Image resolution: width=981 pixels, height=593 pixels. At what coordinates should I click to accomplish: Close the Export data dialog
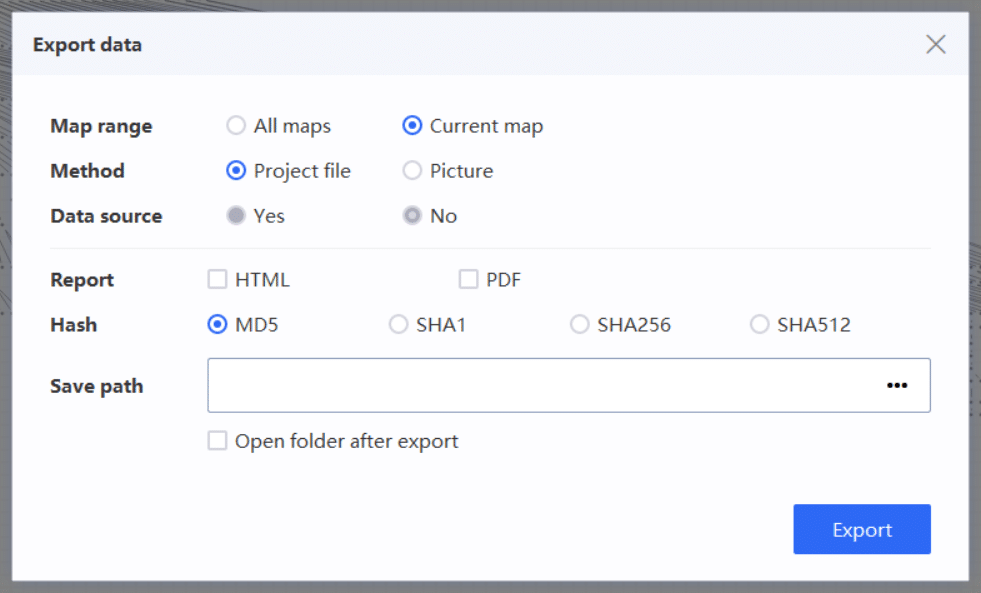click(935, 44)
